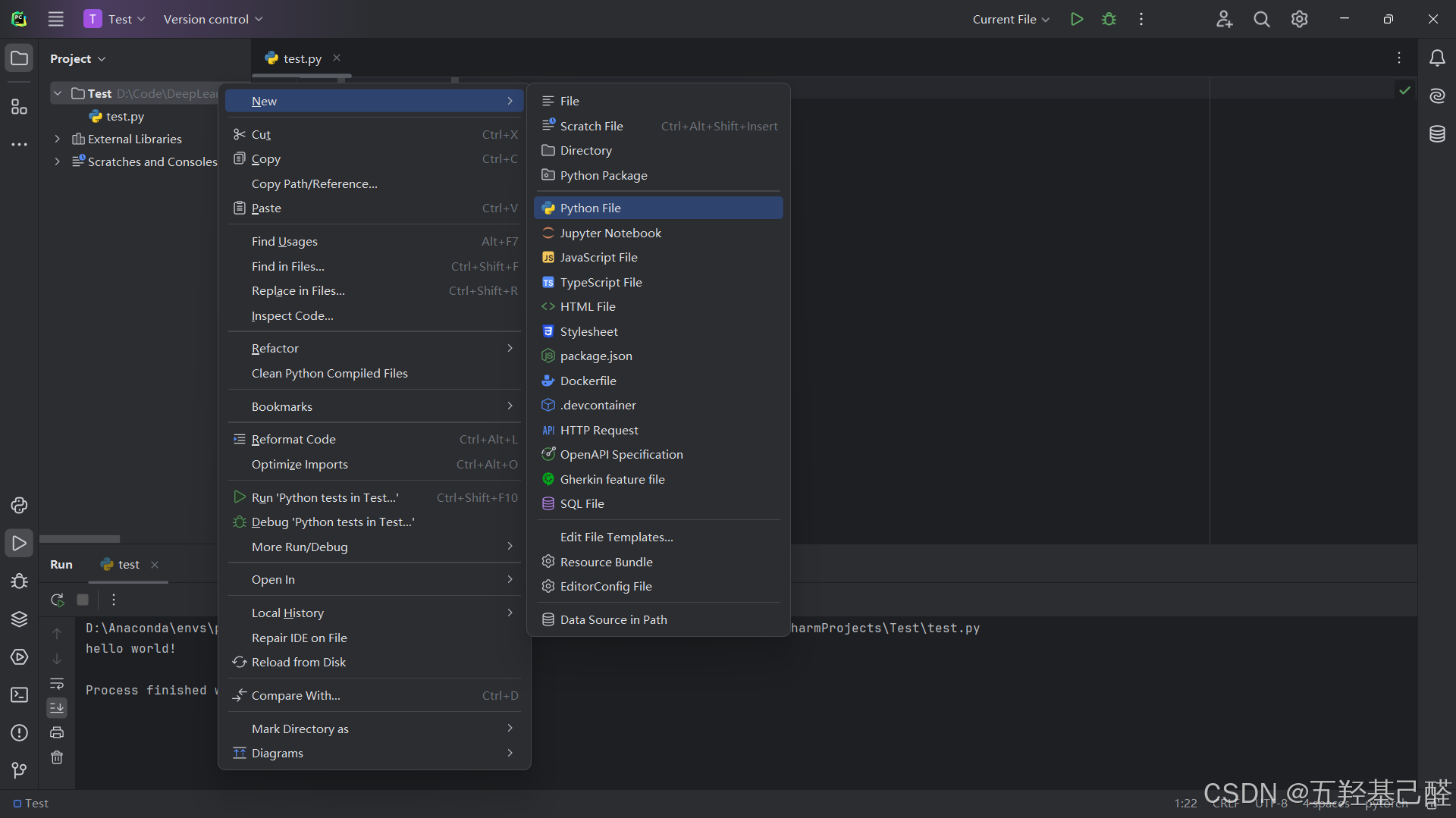Viewport: 1456px width, 818px height.
Task: Click Reformat Code menu entry
Action: (375, 439)
